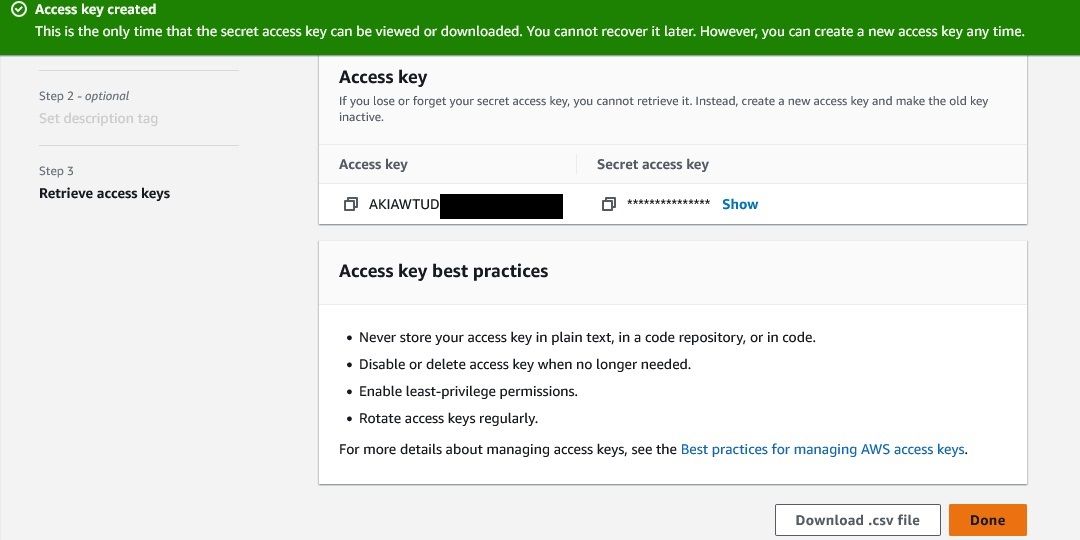Click the AKIAWTUD access key value
The image size is (1080, 540).
coord(404,204)
